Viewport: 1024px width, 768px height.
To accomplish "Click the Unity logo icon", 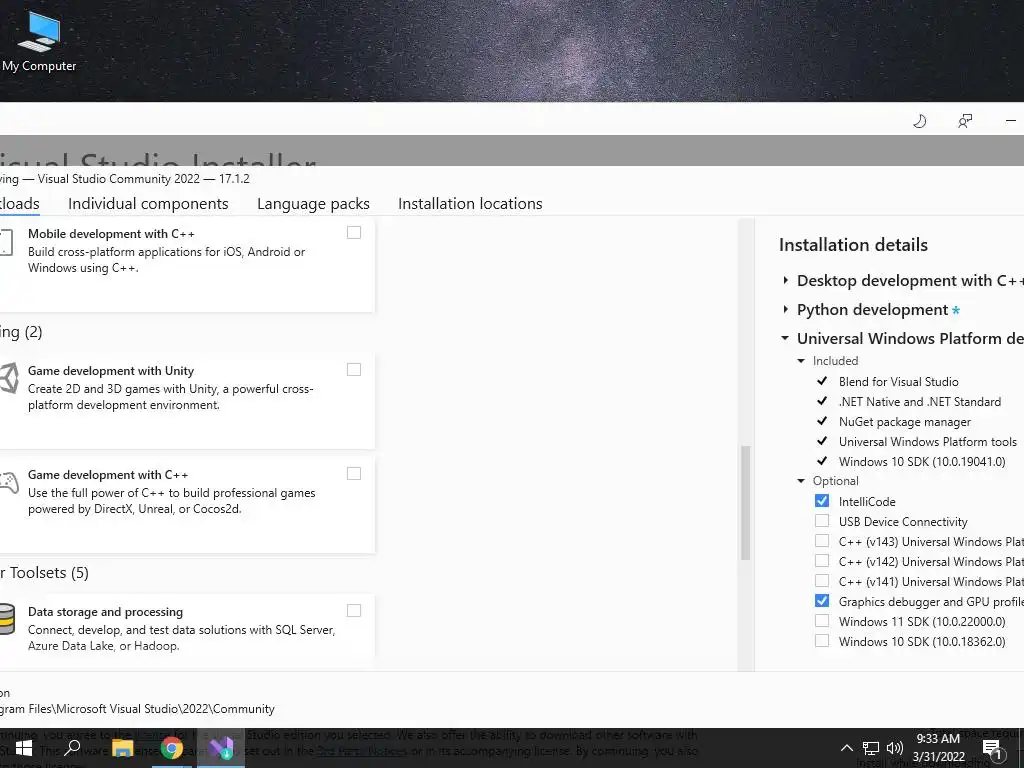I will click(x=8, y=378).
